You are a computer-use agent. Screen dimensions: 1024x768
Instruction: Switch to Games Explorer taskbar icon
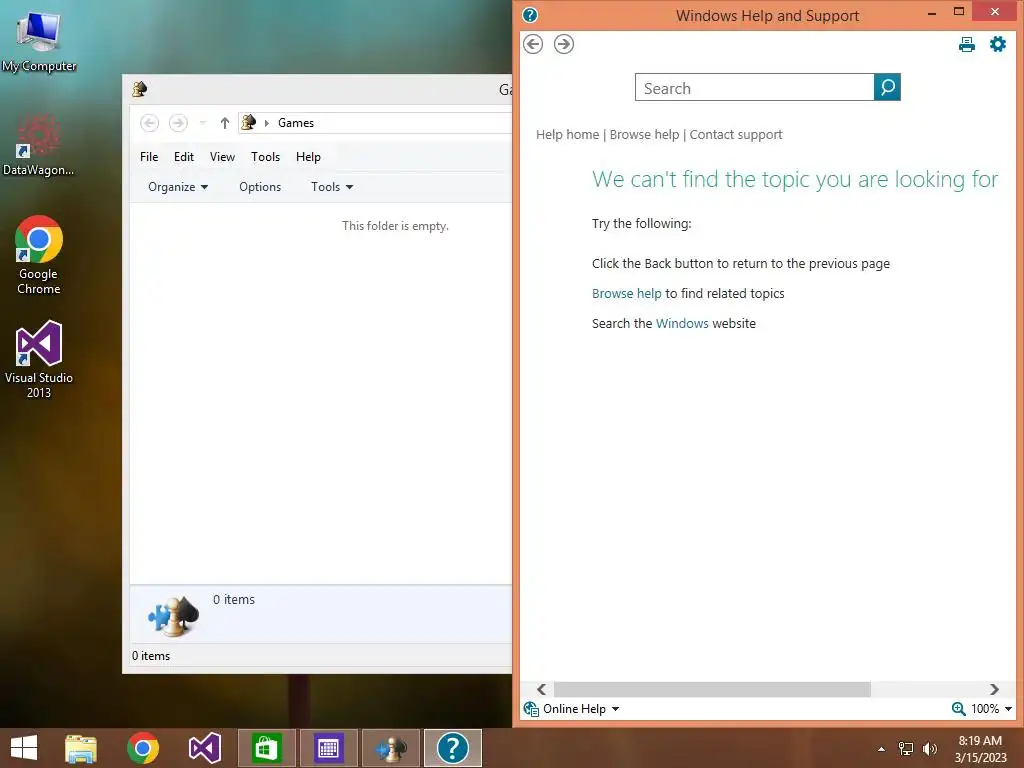(x=391, y=748)
